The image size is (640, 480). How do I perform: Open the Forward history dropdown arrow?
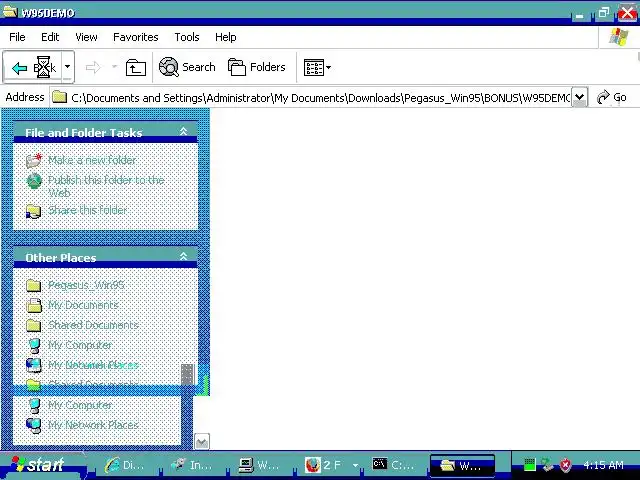[114, 67]
